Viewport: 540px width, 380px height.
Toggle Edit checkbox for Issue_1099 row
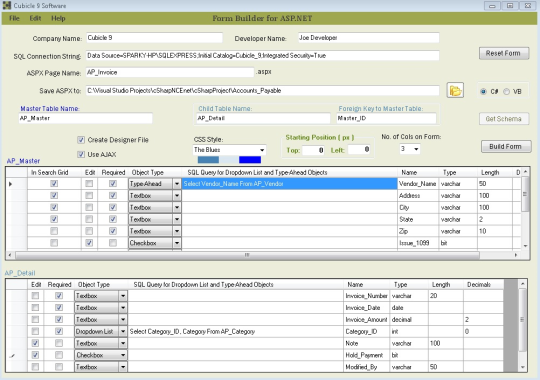(x=89, y=243)
